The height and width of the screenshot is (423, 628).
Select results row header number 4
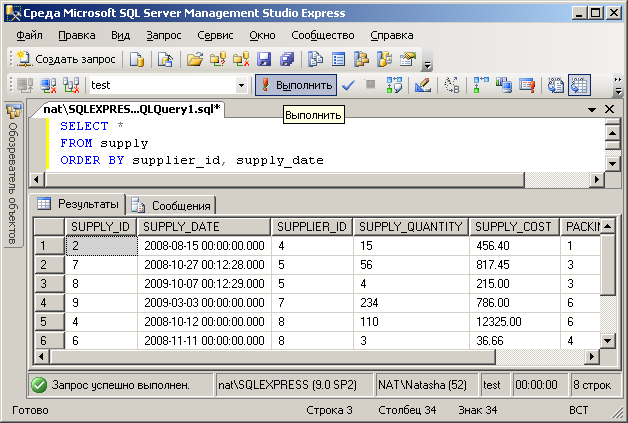[49, 303]
